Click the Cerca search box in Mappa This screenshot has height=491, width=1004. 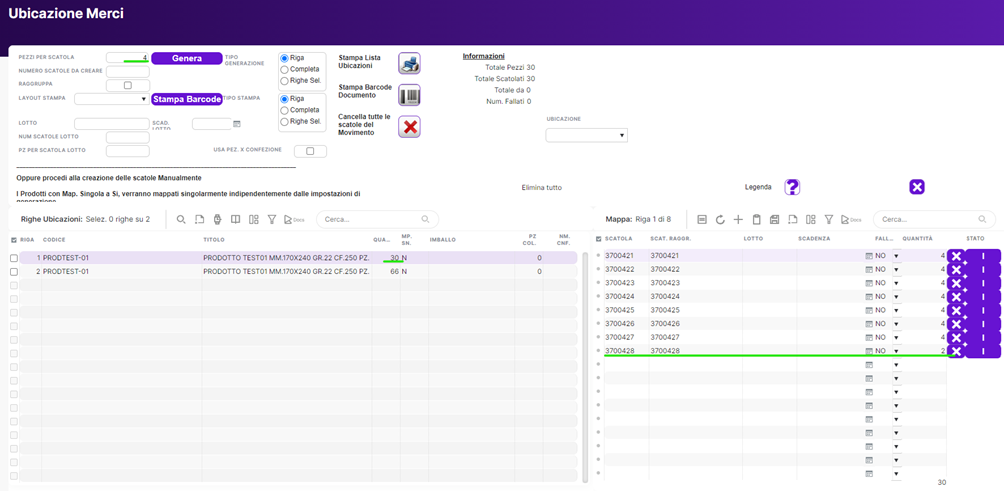(934, 219)
